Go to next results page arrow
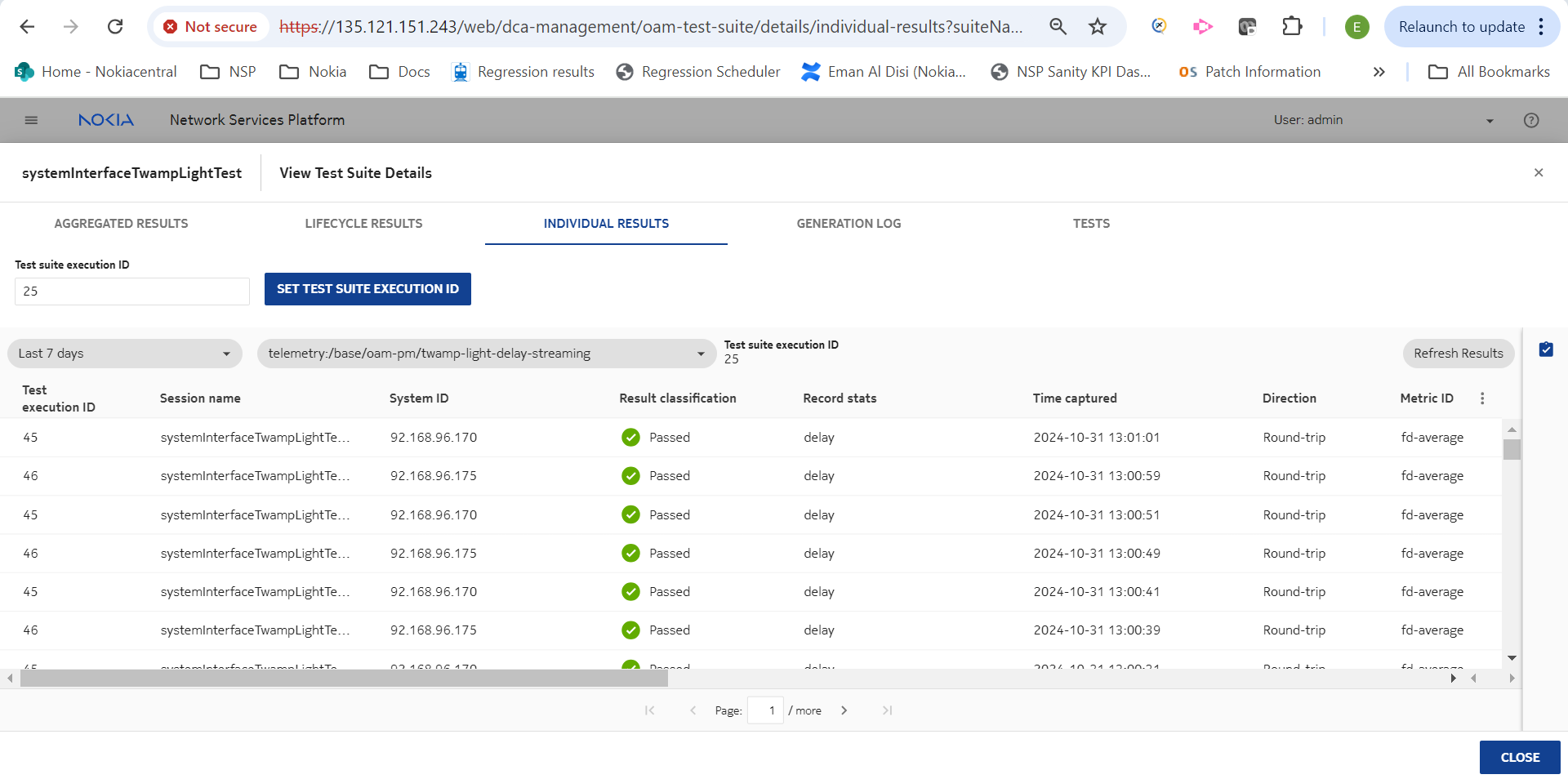The image size is (1568, 779). click(844, 710)
